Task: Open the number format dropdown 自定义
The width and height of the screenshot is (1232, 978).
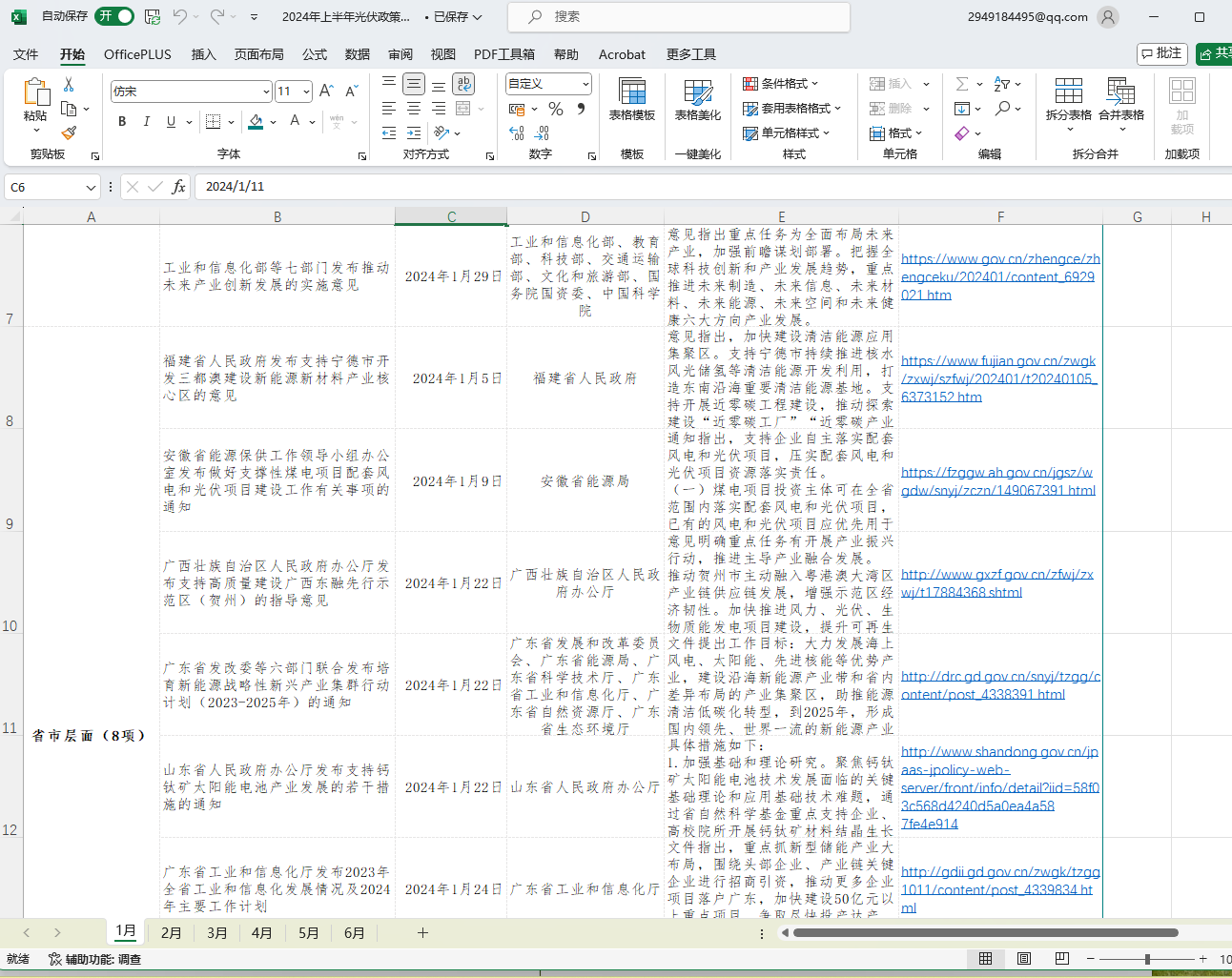Action: [x=585, y=84]
